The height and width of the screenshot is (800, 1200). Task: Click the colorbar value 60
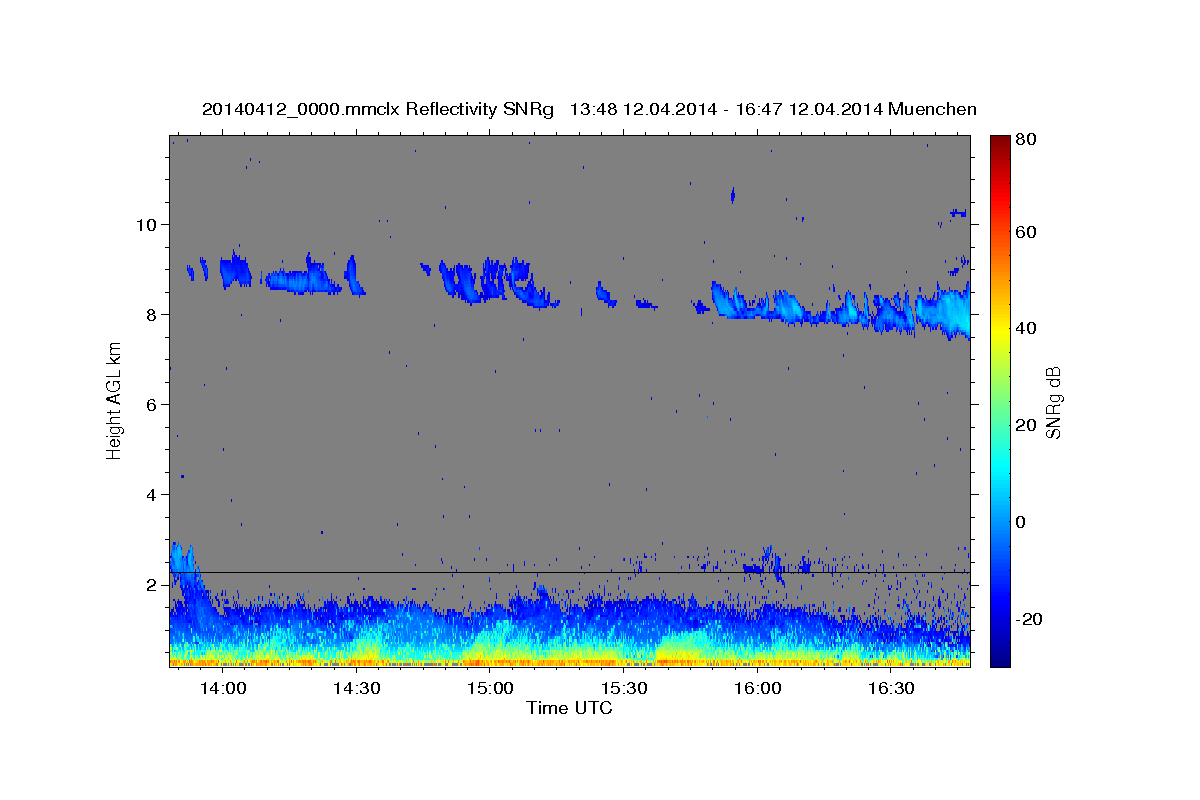[1025, 232]
